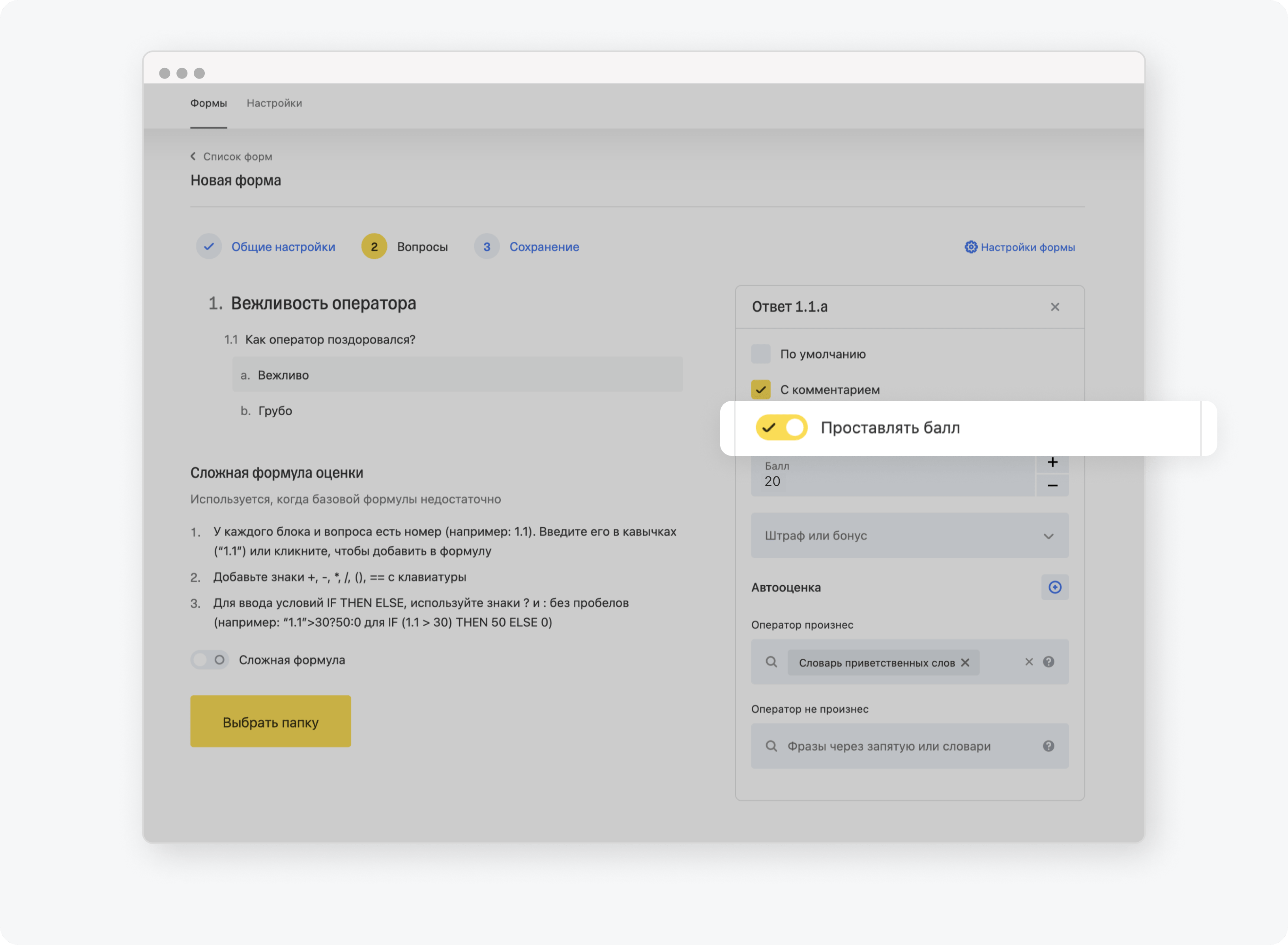Add Автооценка rule with plus icon

pos(1054,588)
